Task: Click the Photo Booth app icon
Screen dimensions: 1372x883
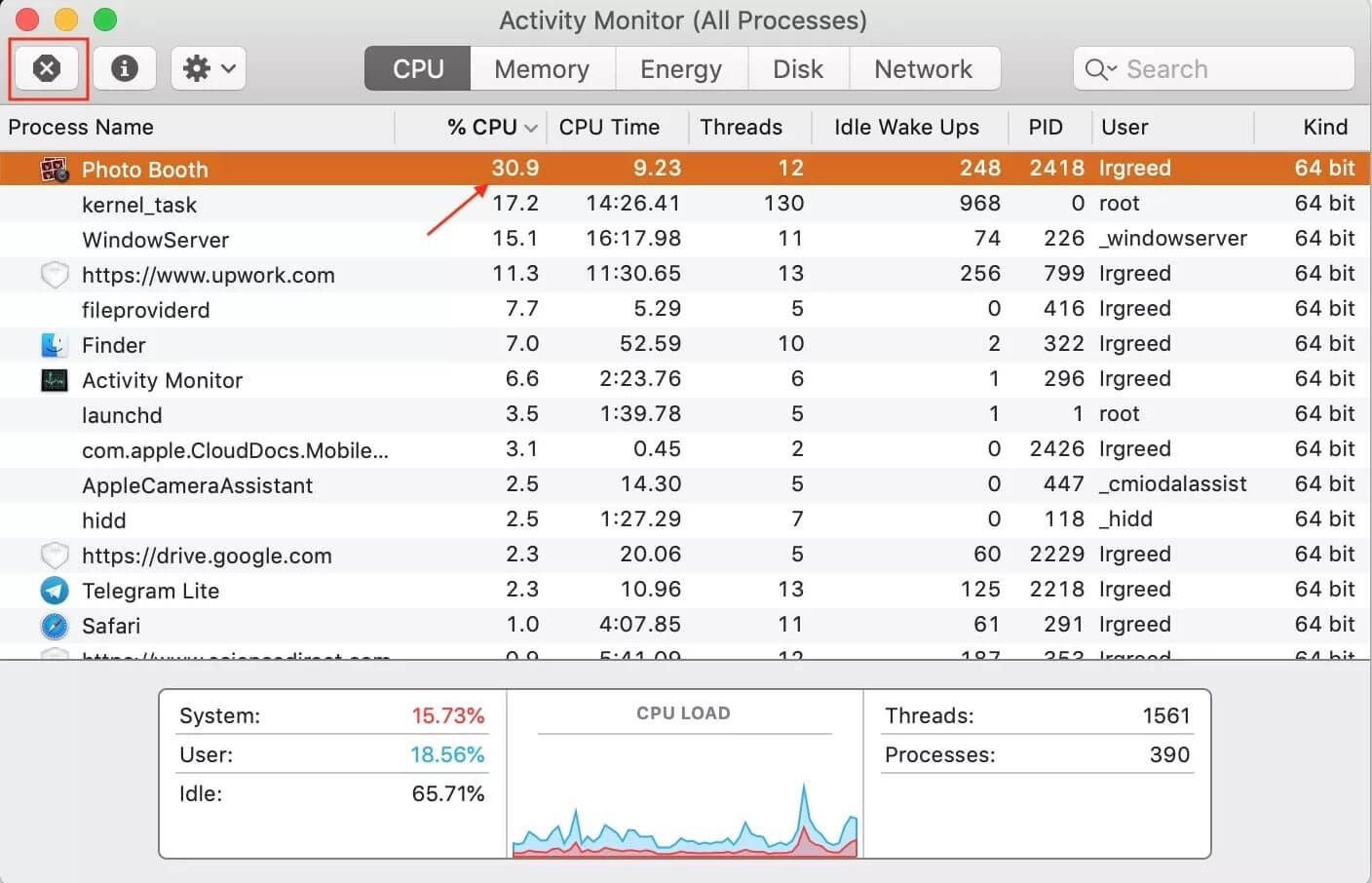Action: (x=54, y=169)
